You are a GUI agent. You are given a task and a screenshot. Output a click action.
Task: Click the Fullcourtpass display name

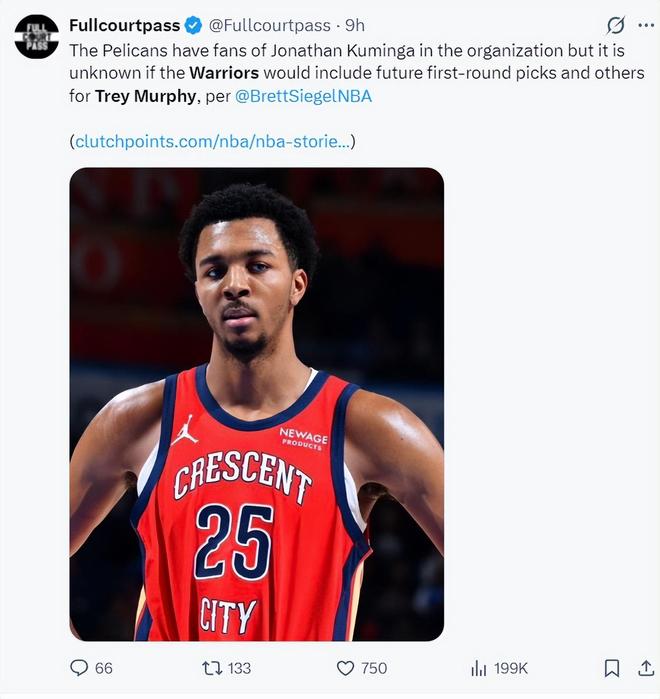125,25
